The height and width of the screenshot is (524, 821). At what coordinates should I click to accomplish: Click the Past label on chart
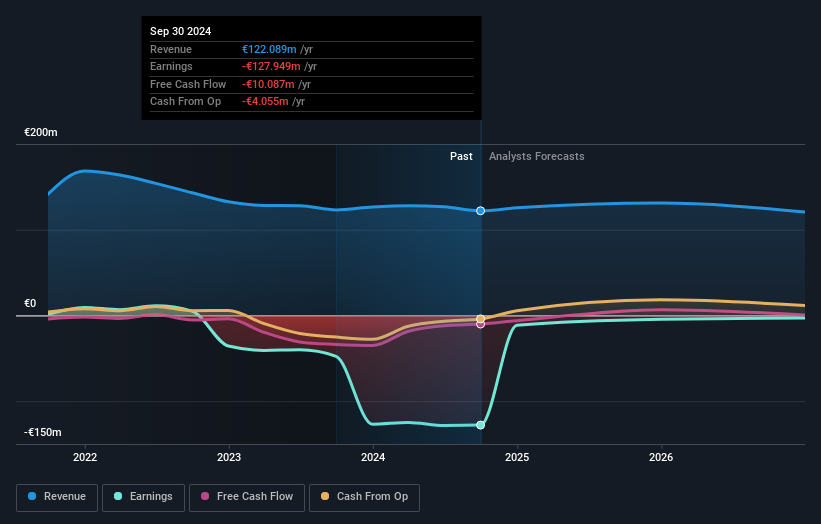tap(461, 156)
